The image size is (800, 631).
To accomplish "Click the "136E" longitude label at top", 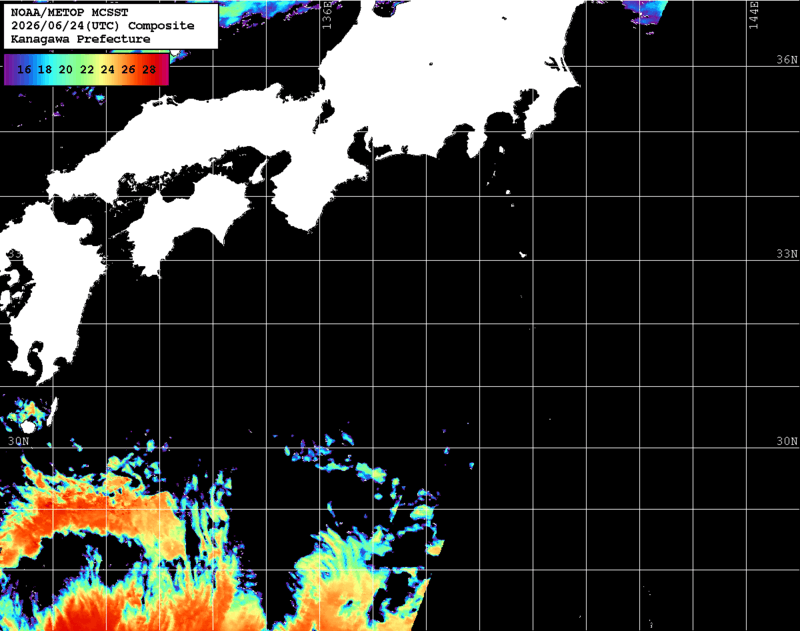I will coord(327,15).
